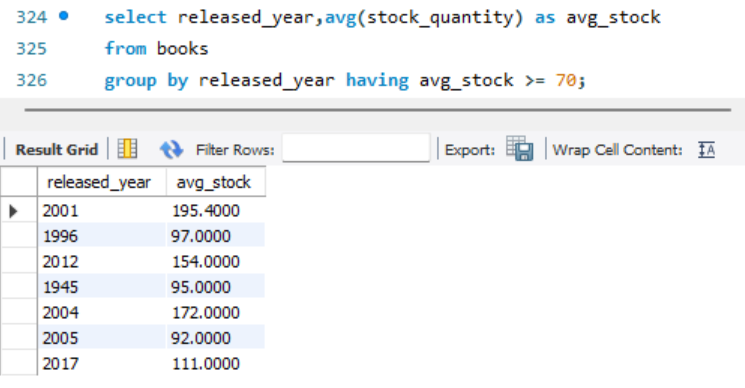The height and width of the screenshot is (388, 745).
Task: Click line number 326 in gutter
Action: [x=32, y=80]
